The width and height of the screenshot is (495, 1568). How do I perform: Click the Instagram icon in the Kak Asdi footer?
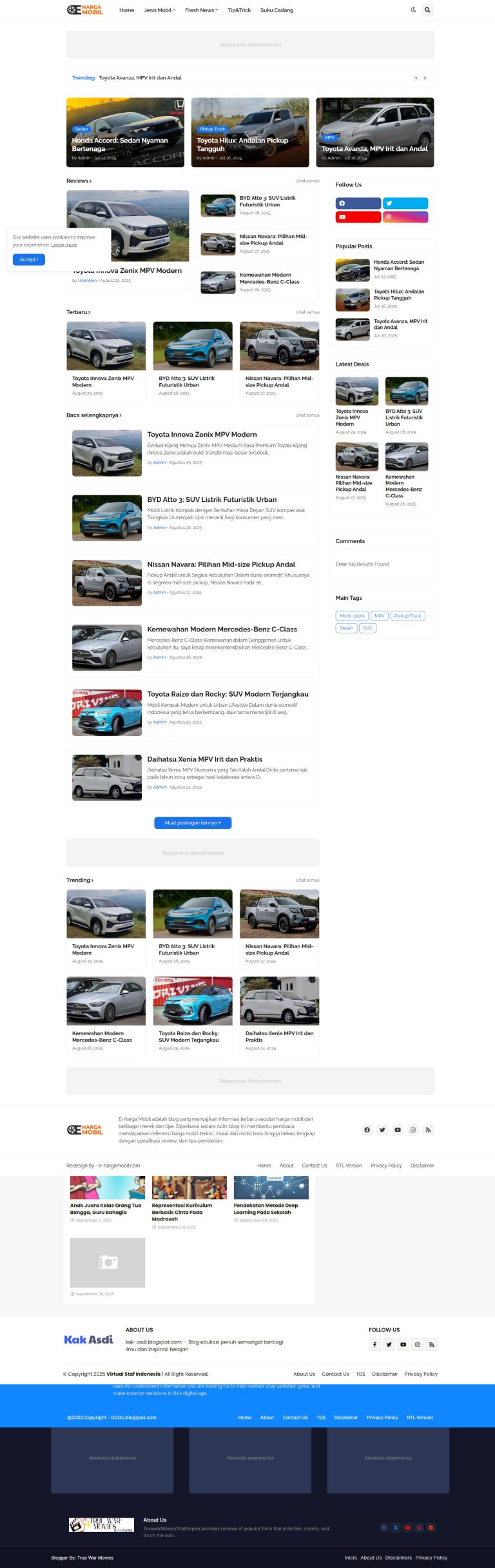(417, 1344)
